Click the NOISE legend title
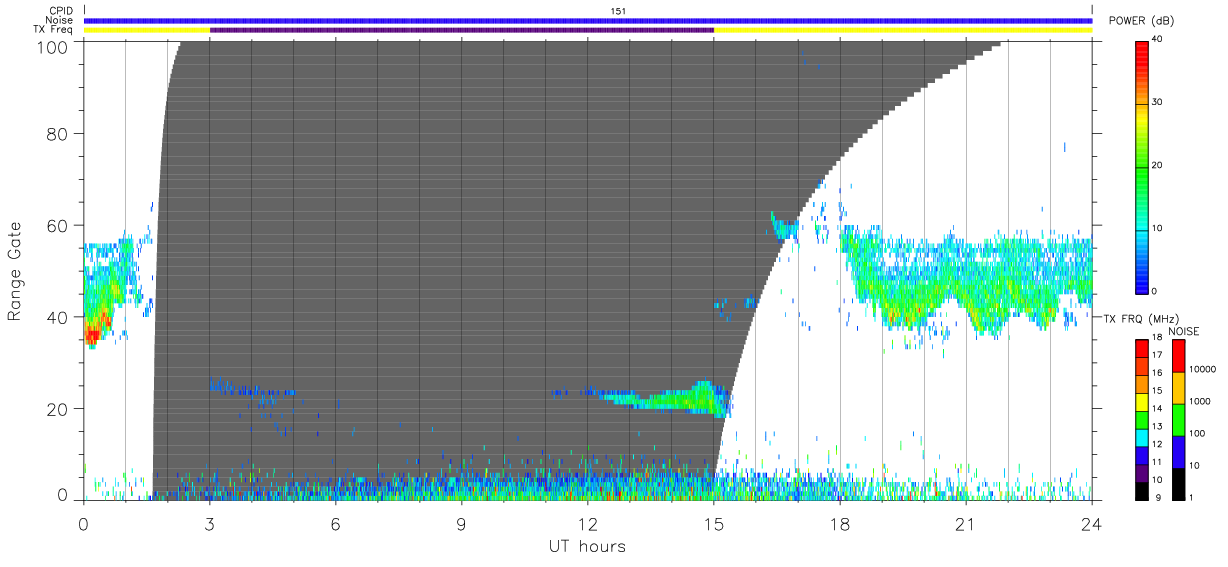The height and width of the screenshot is (567, 1228). click(1184, 331)
